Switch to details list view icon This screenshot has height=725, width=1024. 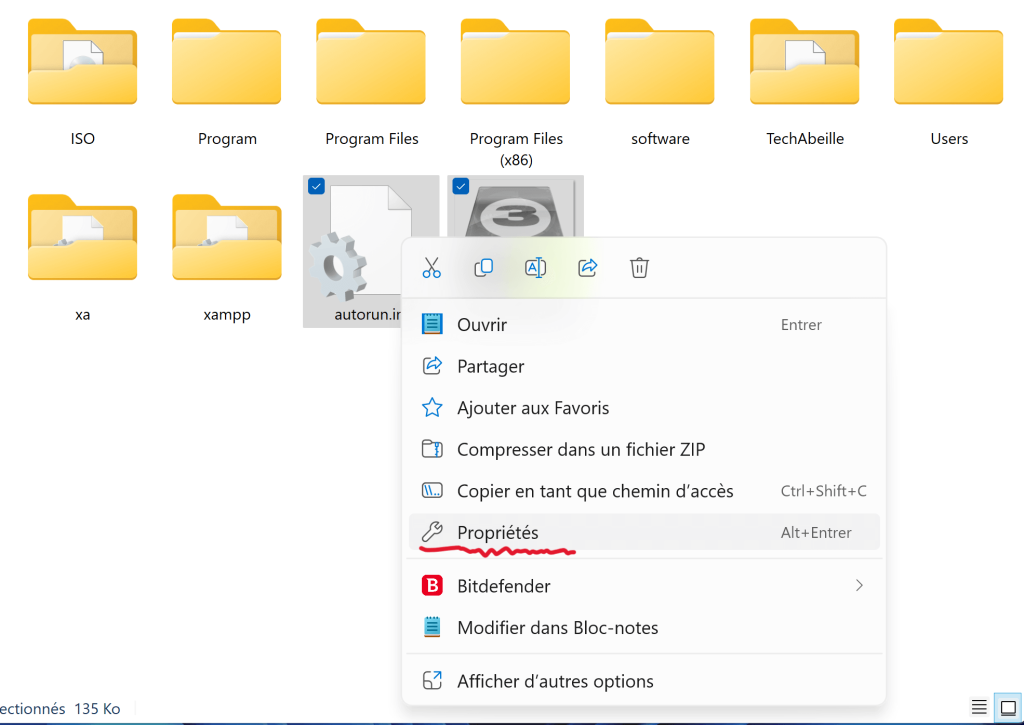979,708
